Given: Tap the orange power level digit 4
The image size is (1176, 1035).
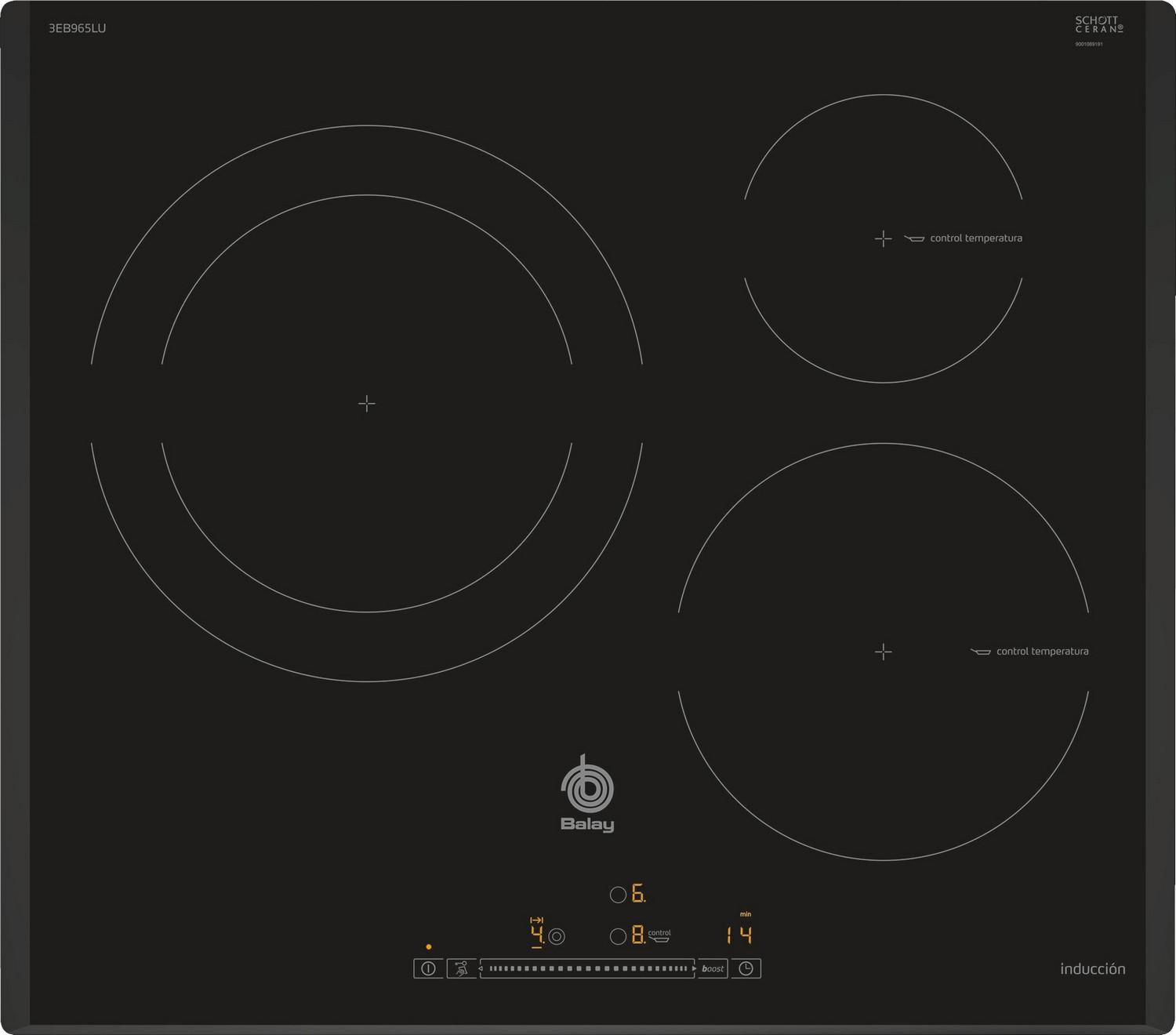Looking at the screenshot, I should (537, 935).
